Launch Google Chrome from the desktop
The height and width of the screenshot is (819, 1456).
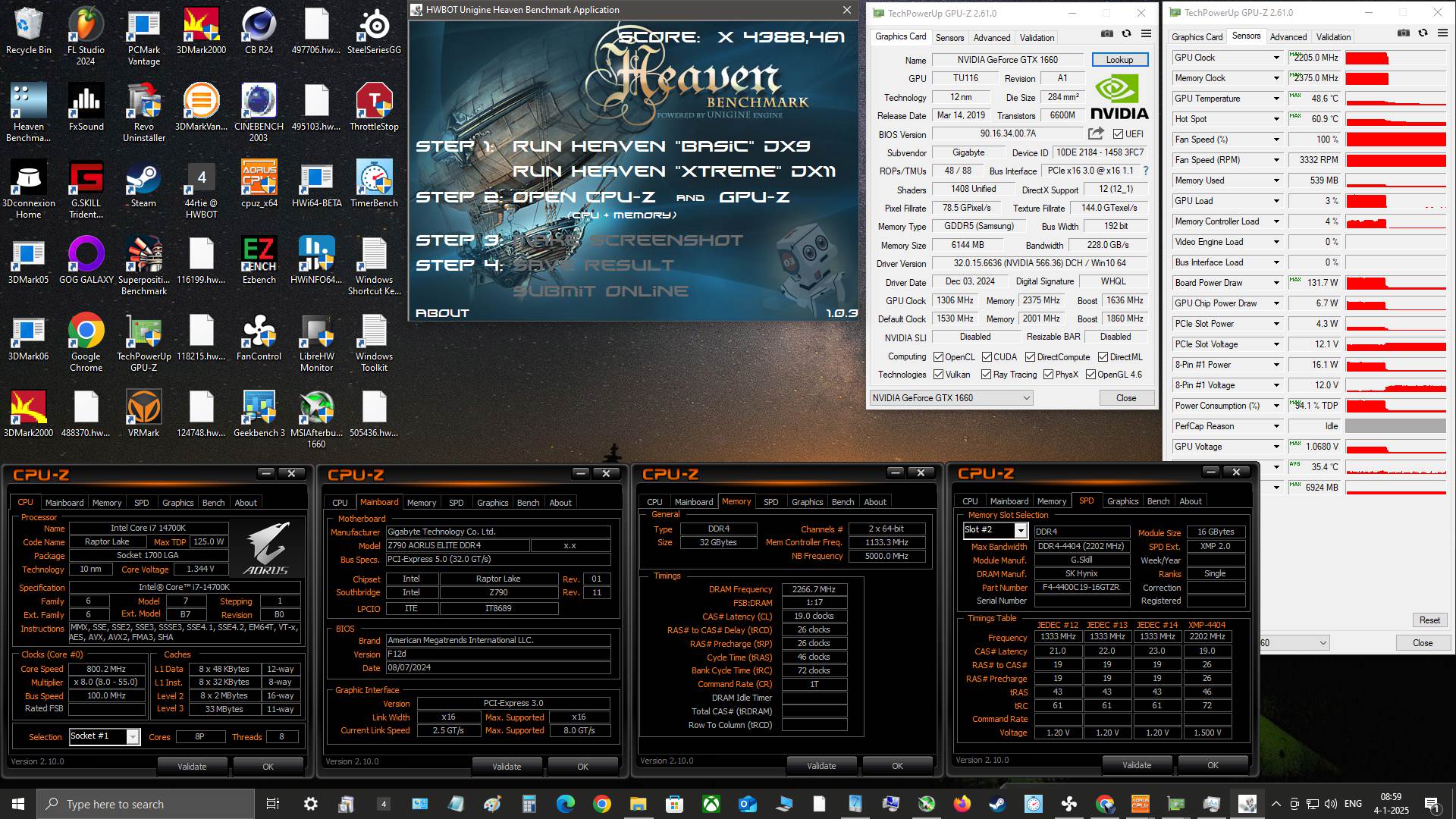pyautogui.click(x=86, y=343)
